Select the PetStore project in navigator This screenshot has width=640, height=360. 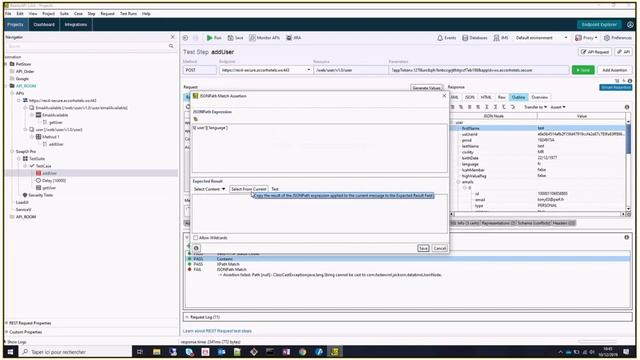click(23, 64)
